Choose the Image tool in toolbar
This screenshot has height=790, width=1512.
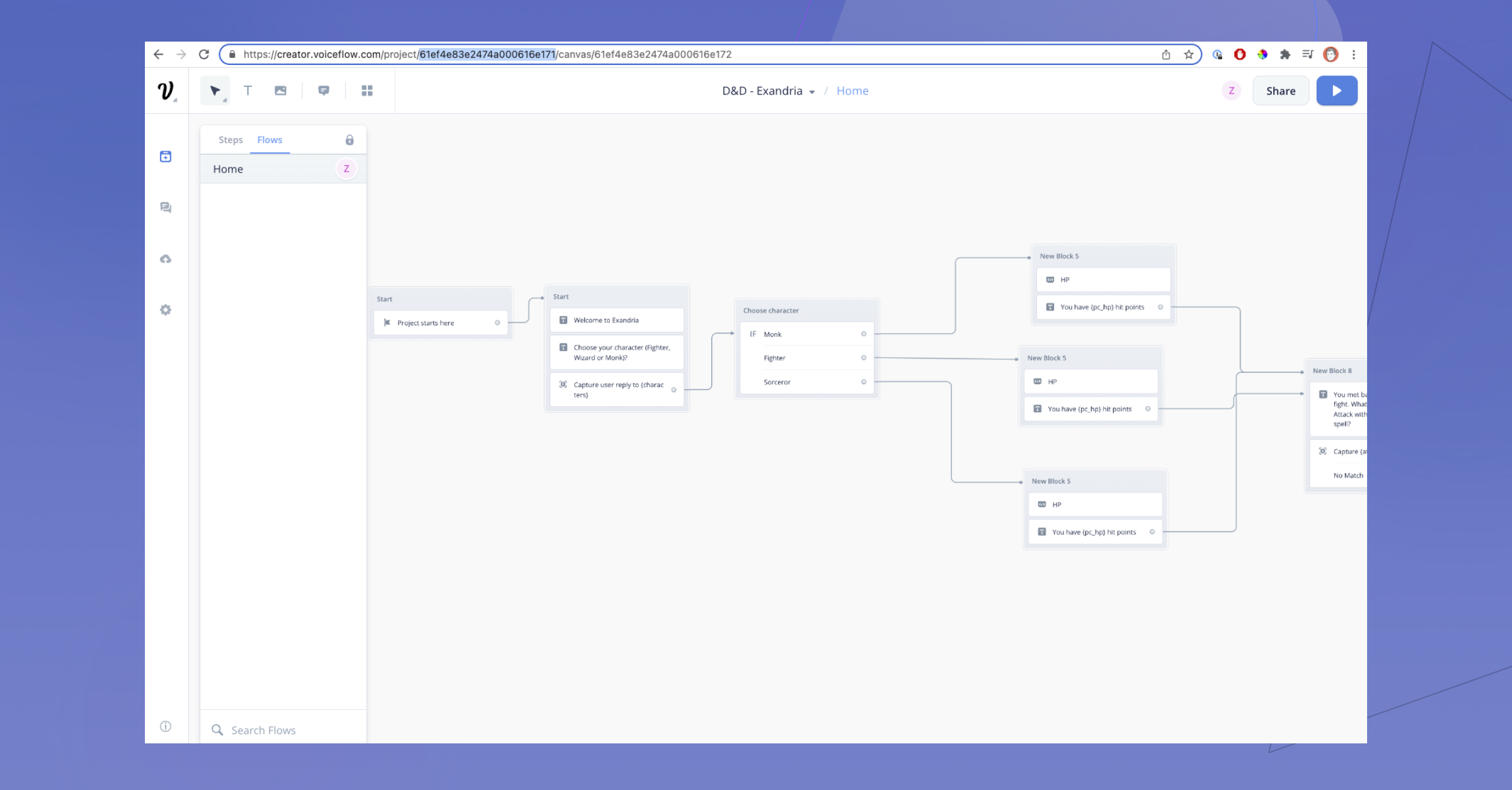click(x=280, y=91)
